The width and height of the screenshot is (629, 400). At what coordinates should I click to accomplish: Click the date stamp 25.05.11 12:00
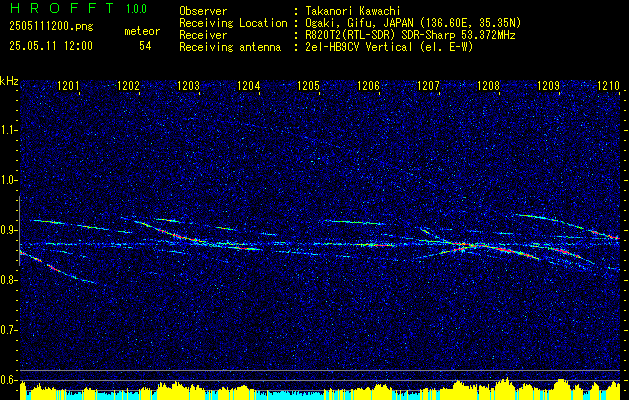click(x=51, y=46)
